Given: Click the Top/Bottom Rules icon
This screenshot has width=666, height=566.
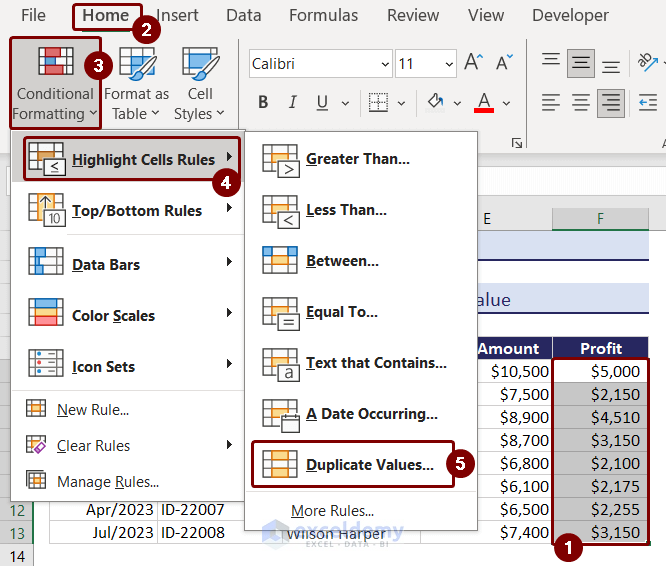Looking at the screenshot, I should tap(46, 210).
